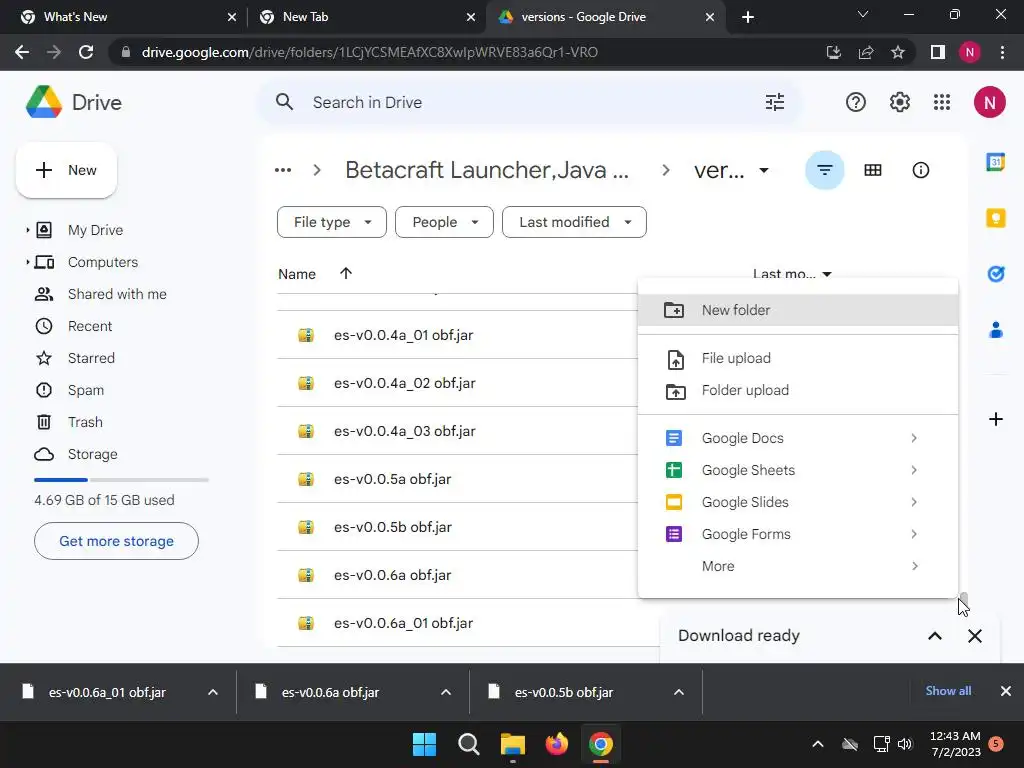Open Google Drive home via Drive logo
The height and width of the screenshot is (768, 1024).
point(74,103)
